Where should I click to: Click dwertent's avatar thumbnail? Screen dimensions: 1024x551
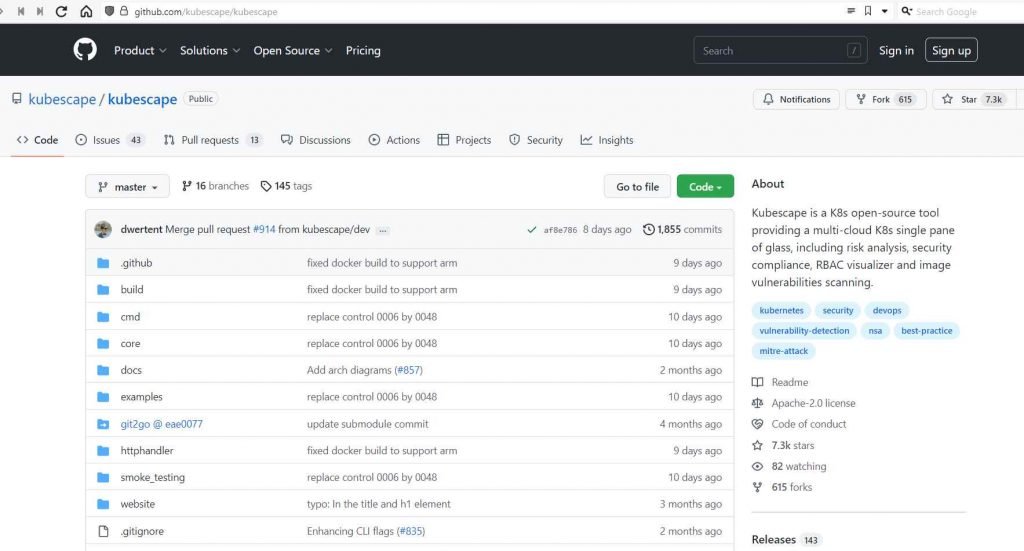103,229
